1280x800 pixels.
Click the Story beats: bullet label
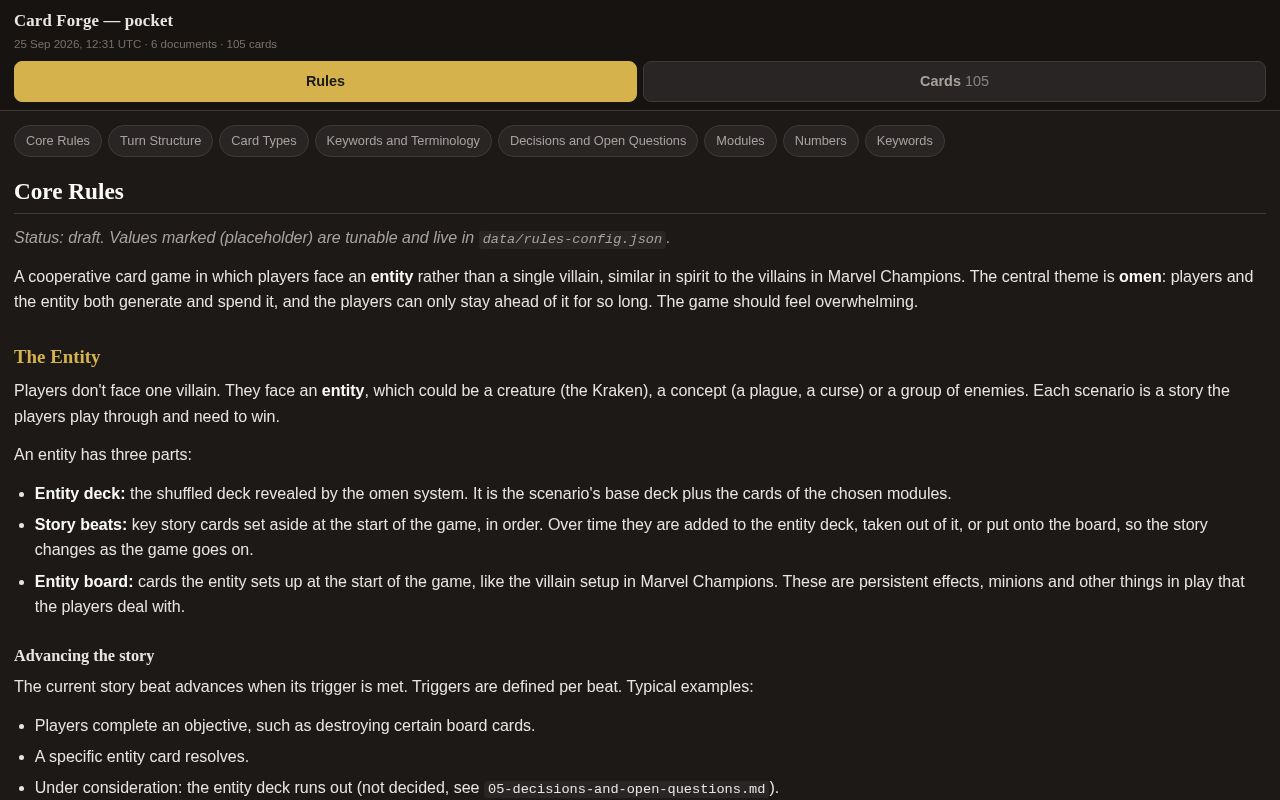tap(81, 525)
